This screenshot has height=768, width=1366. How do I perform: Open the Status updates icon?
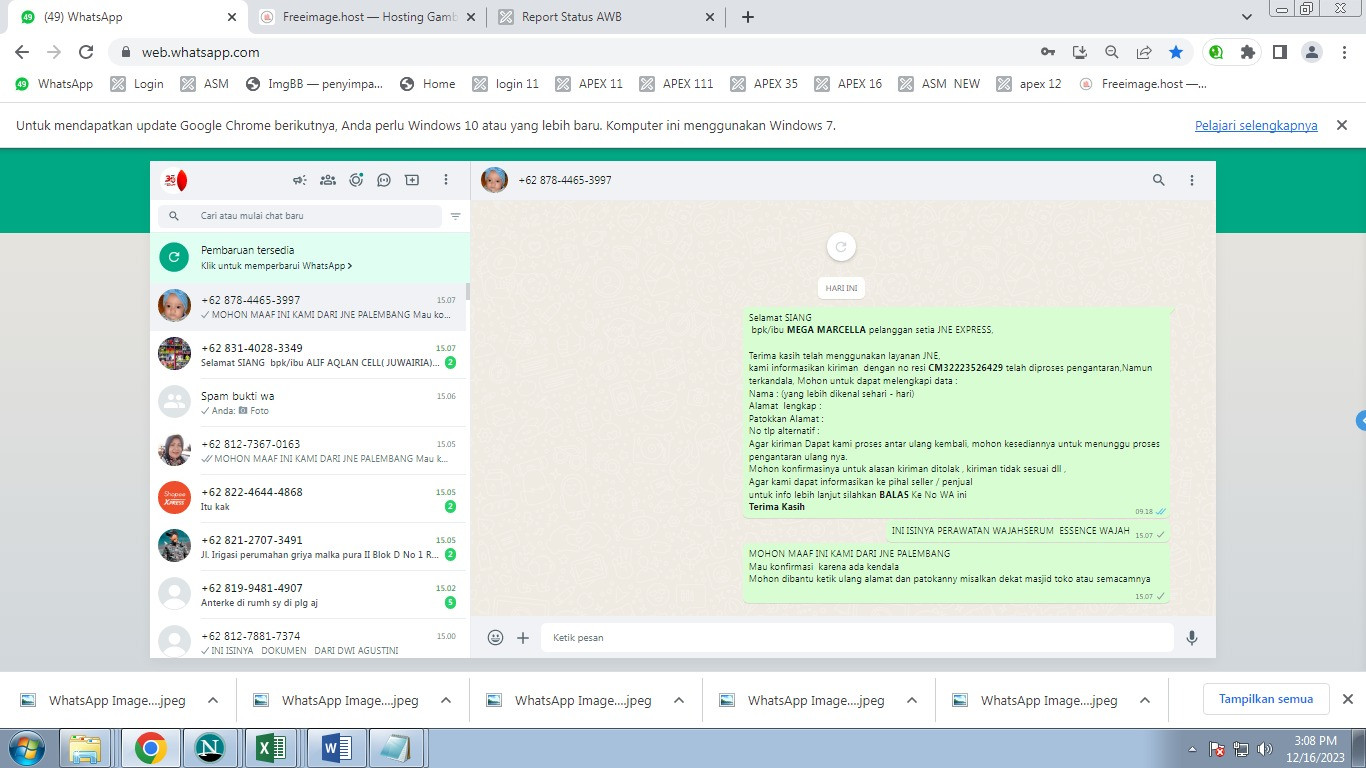point(356,180)
